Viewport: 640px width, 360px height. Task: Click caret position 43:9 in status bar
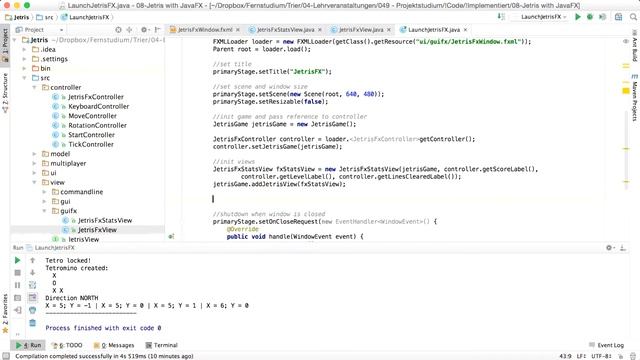coord(565,356)
